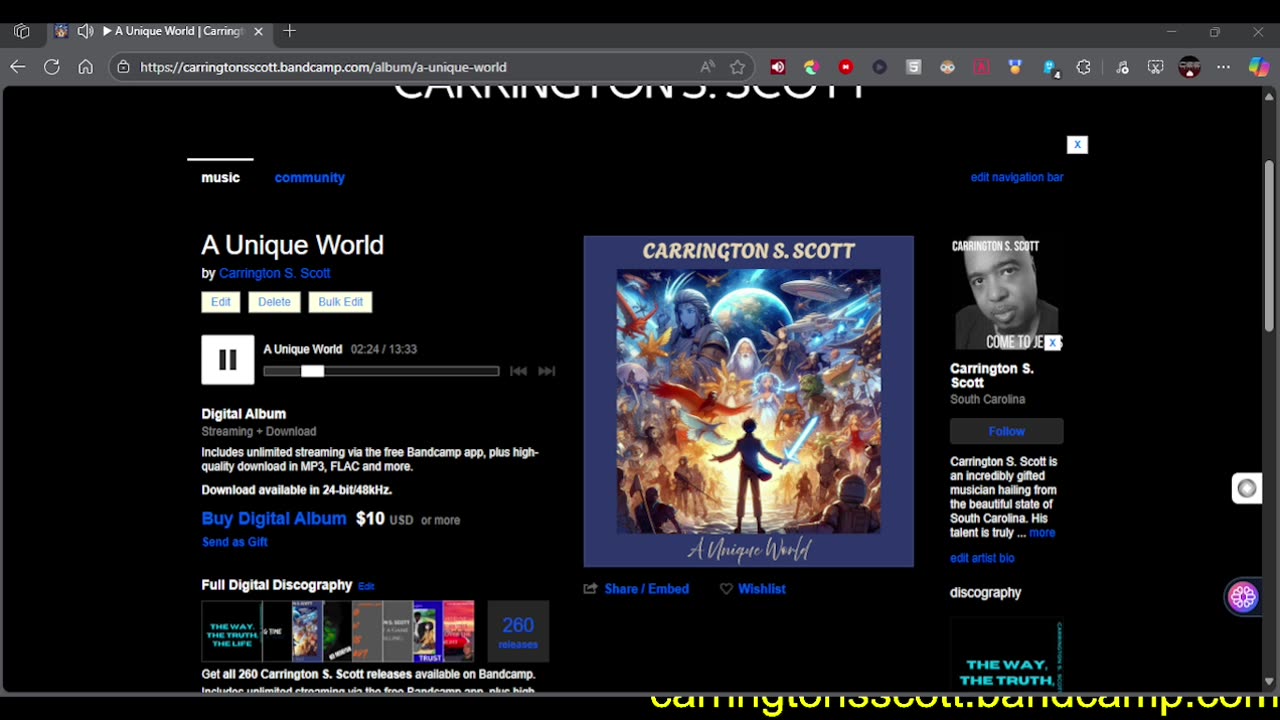Image resolution: width=1280 pixels, height=720 pixels.
Task: Open browser Settings and more menu
Action: click(1223, 67)
